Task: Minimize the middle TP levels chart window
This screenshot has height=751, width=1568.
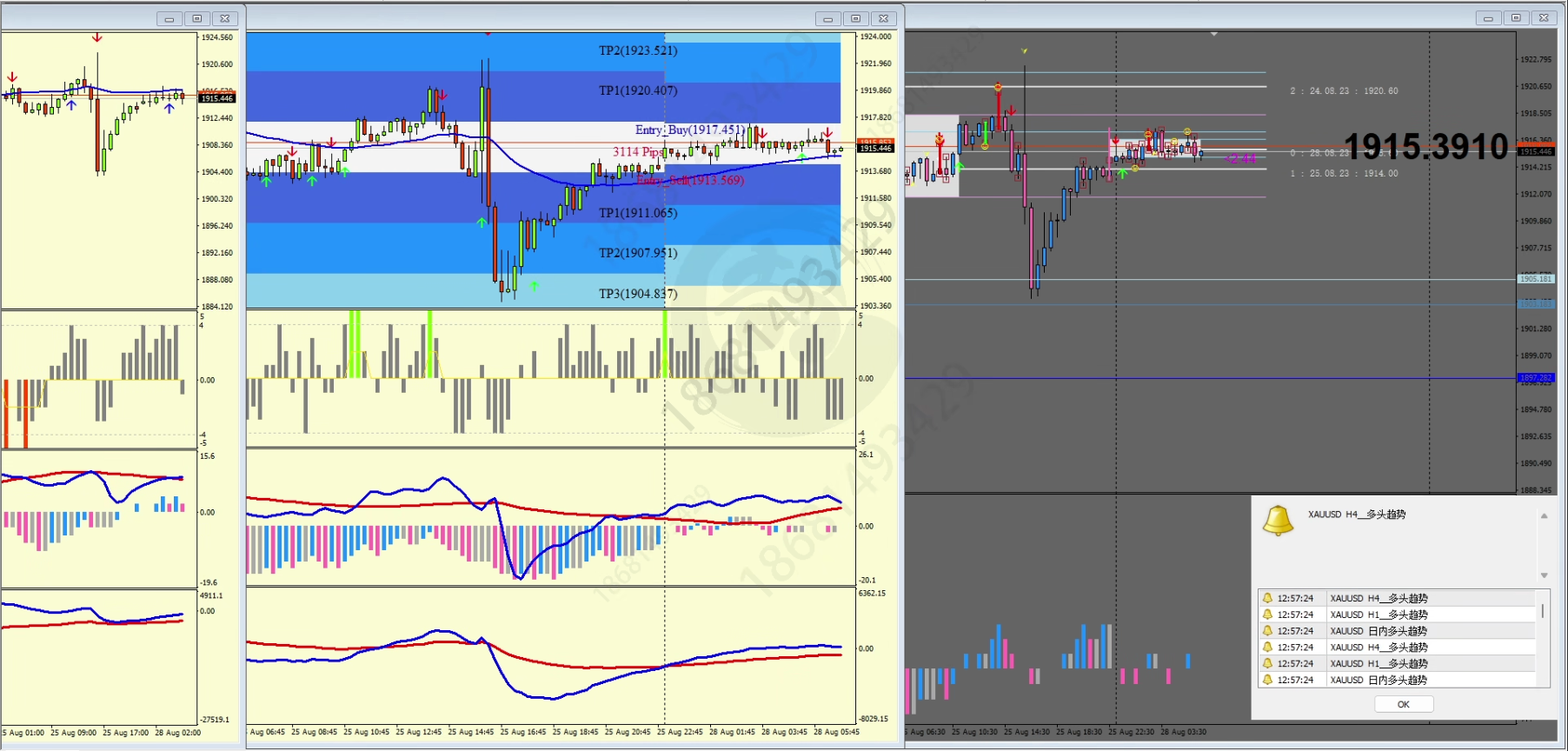Action: (x=827, y=18)
